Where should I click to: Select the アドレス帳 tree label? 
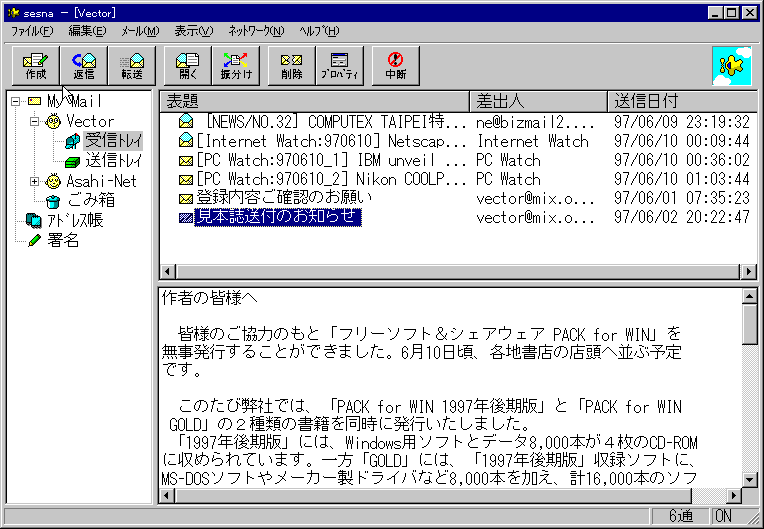click(75, 221)
